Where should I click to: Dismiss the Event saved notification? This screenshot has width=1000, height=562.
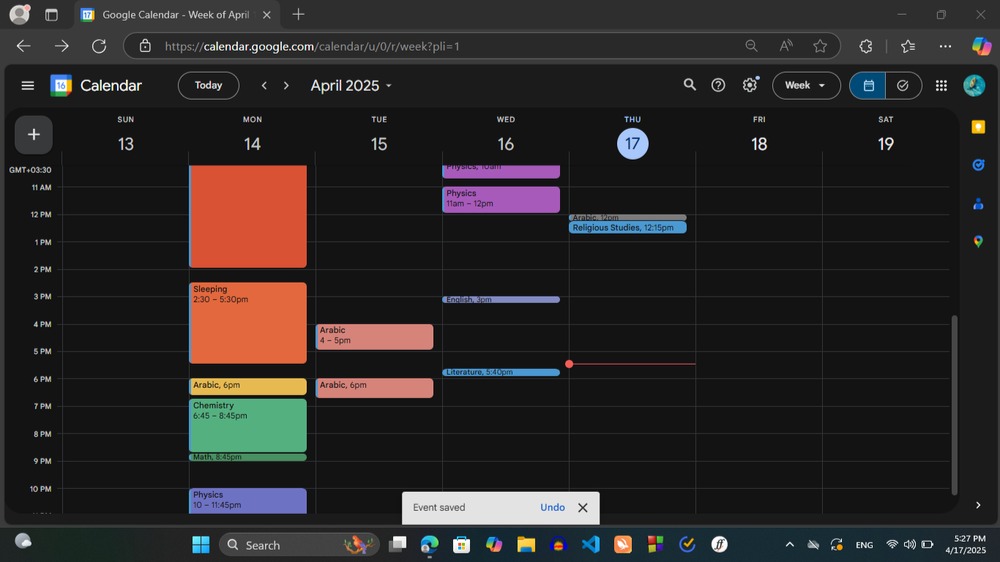[583, 508]
